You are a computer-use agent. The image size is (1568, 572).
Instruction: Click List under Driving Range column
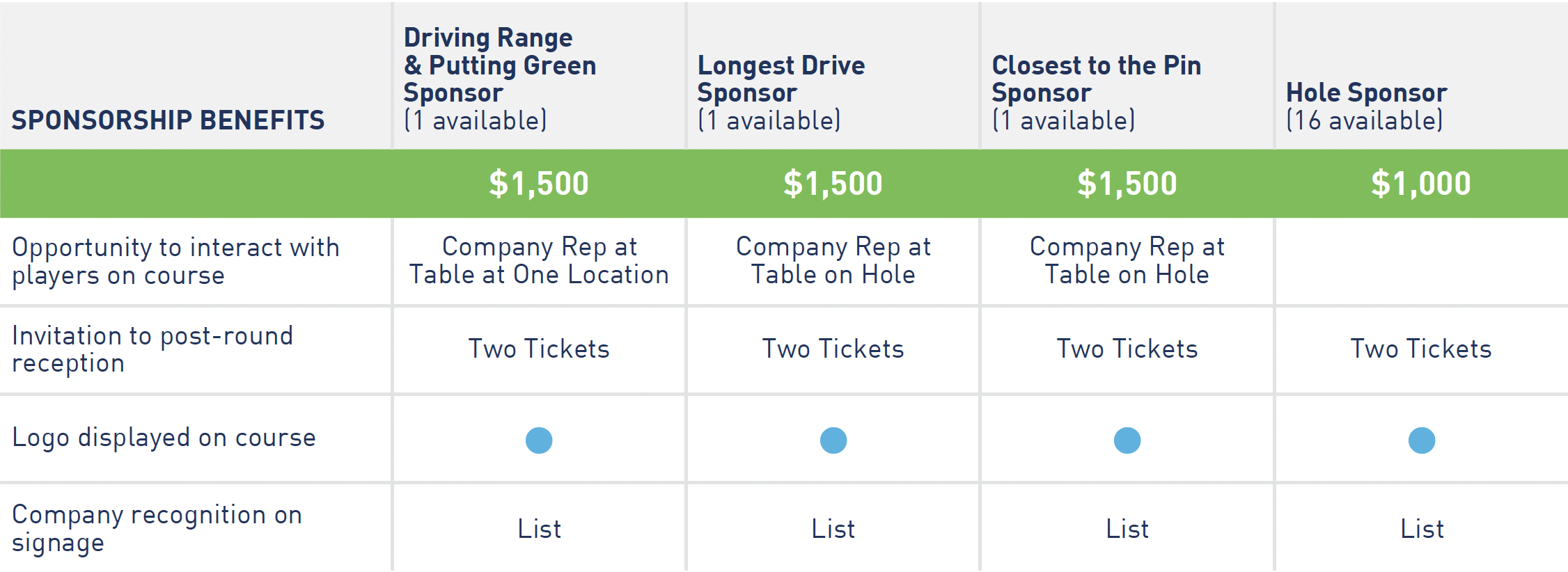[x=539, y=529]
